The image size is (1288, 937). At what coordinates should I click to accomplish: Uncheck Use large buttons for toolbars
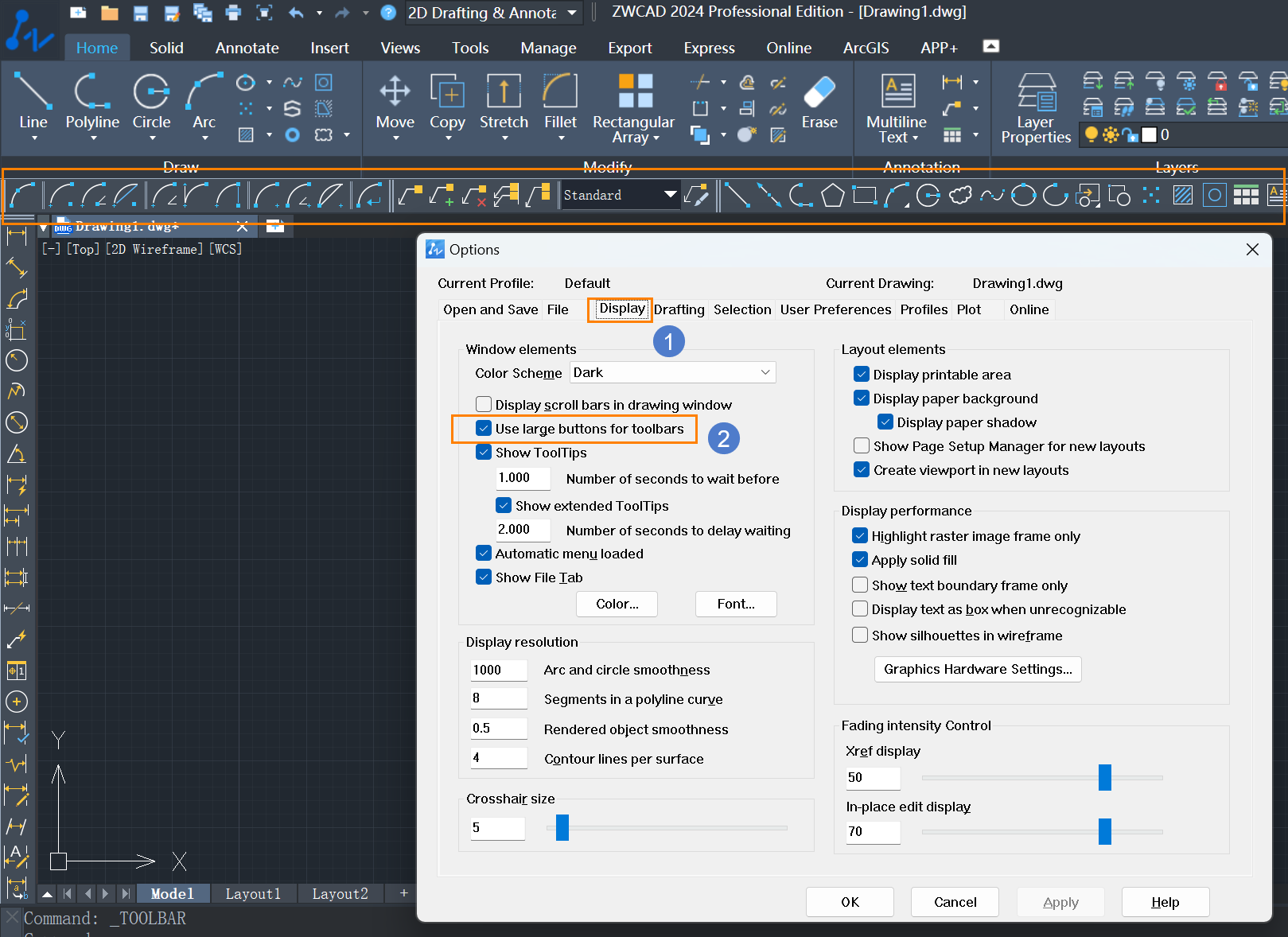click(x=484, y=428)
